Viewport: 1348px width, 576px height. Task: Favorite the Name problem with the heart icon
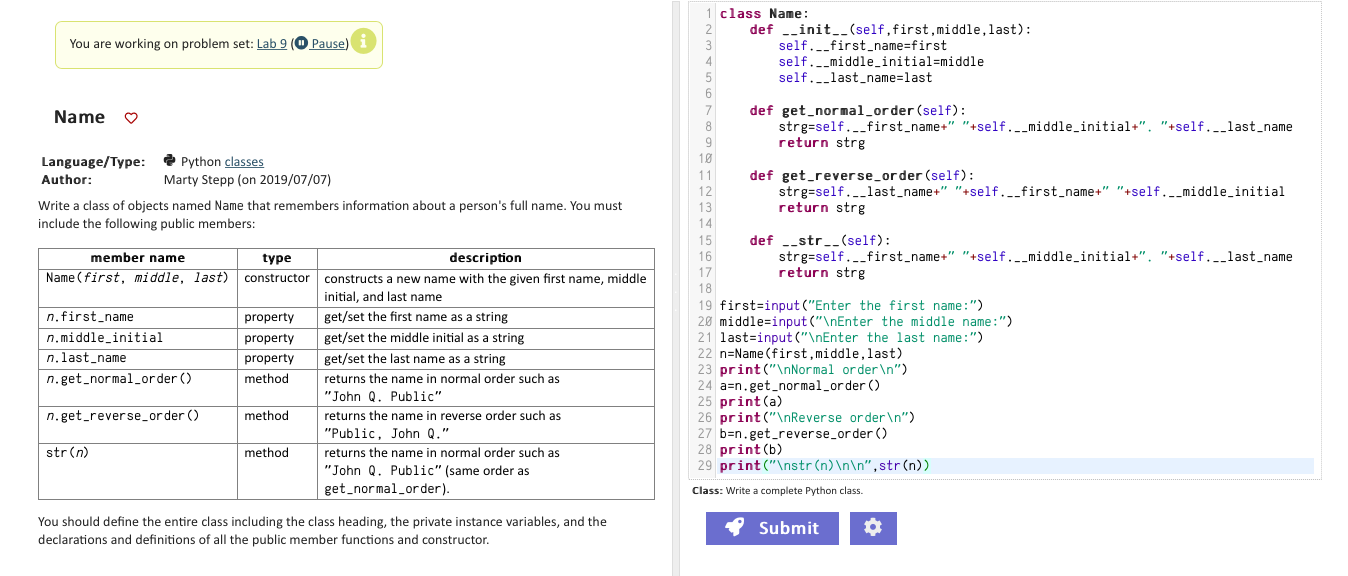pyautogui.click(x=130, y=118)
